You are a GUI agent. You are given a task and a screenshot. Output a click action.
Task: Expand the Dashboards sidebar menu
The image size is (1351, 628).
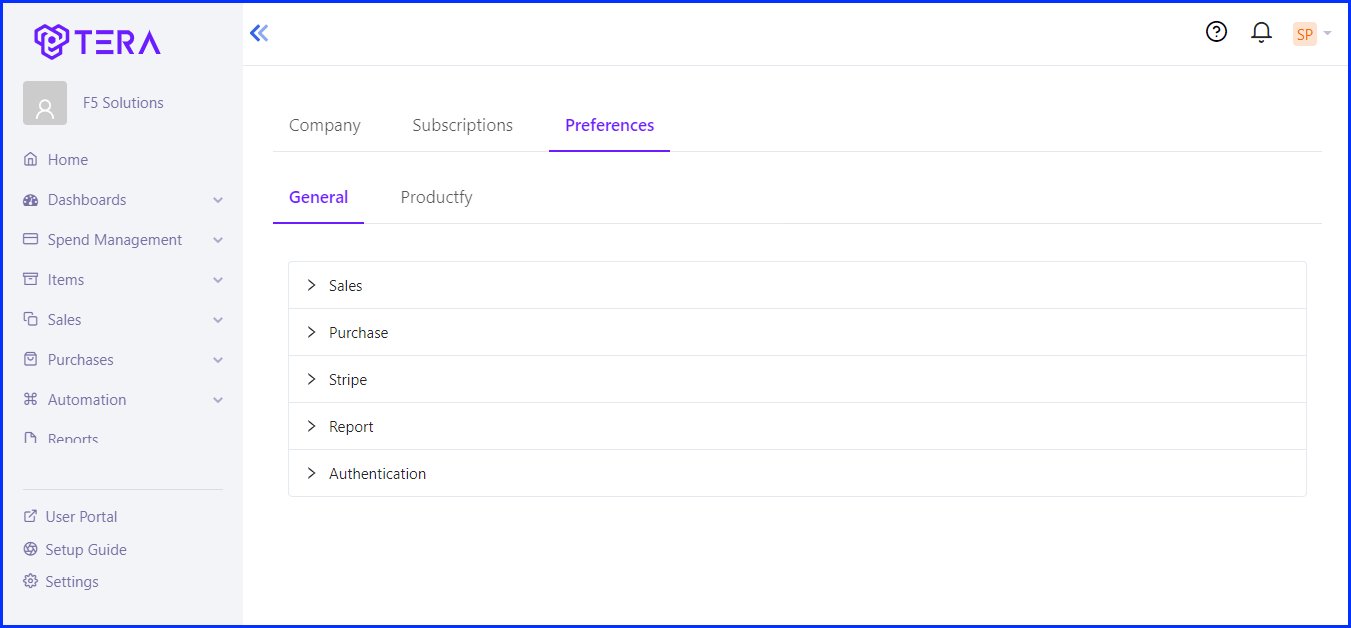[123, 200]
